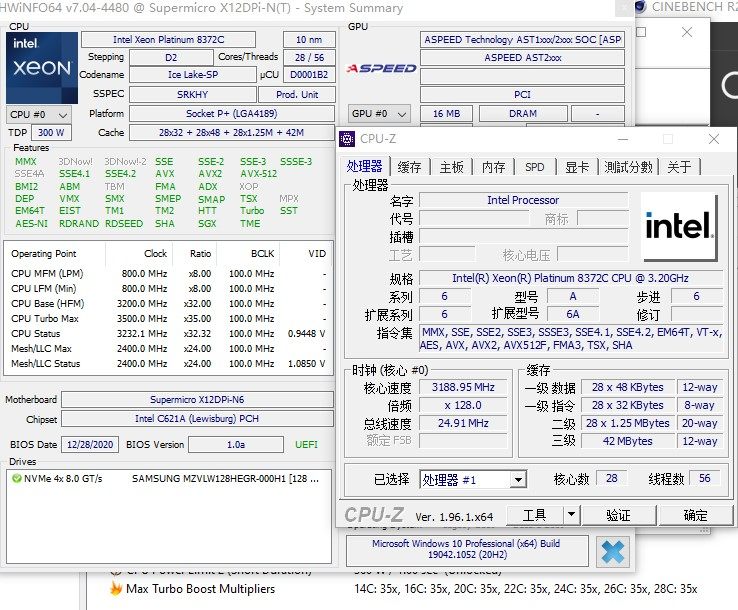Click the microcode D0001B2 field
The image size is (738, 610).
pos(309,75)
